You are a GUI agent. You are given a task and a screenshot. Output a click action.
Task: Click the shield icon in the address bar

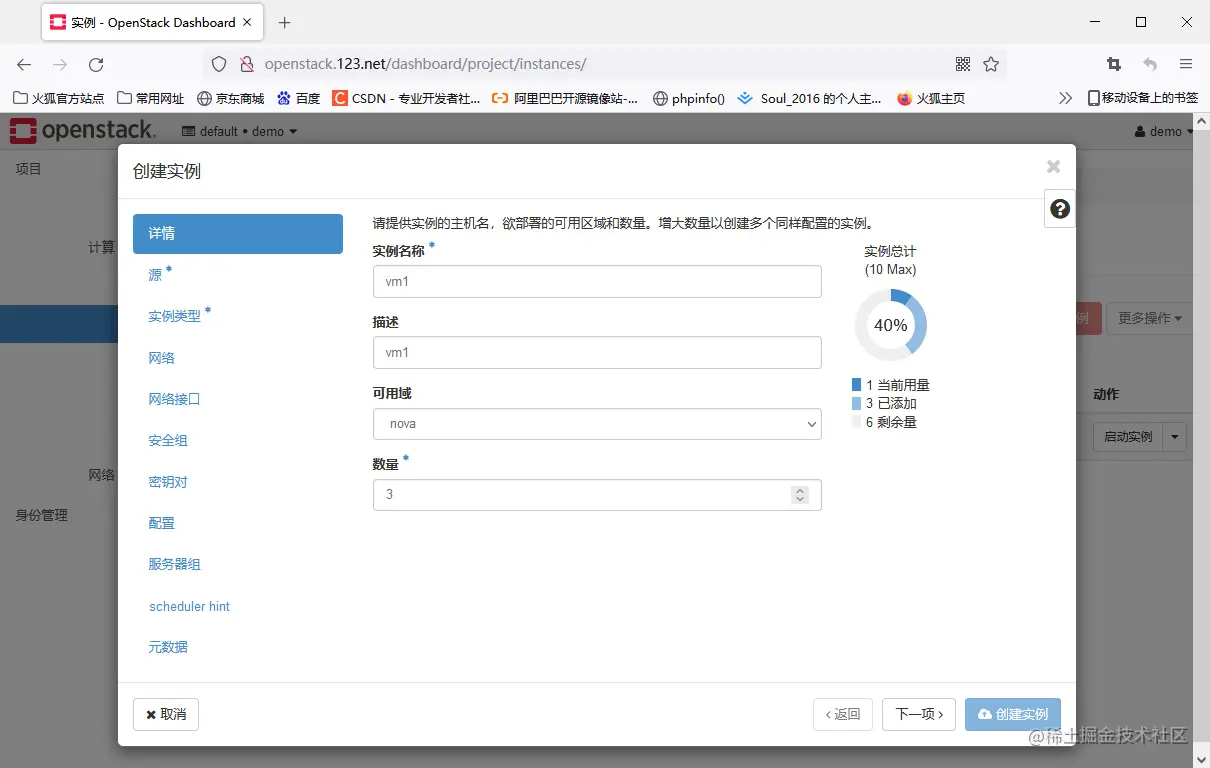218,64
